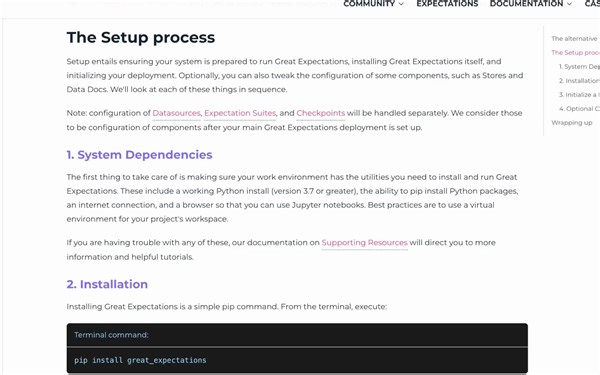This screenshot has height=375, width=600.
Task: Click 'The Setup process' page heading
Action: coord(141,38)
